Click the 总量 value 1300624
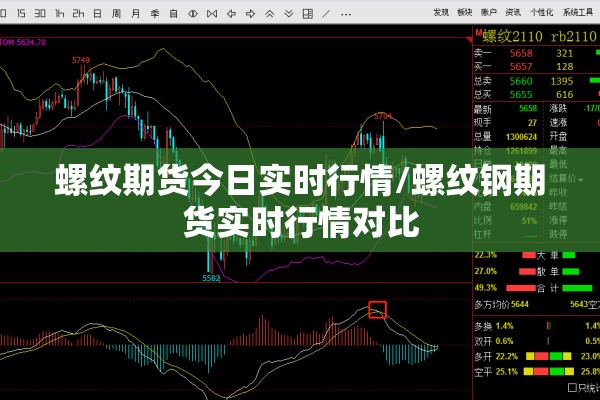 (521, 137)
